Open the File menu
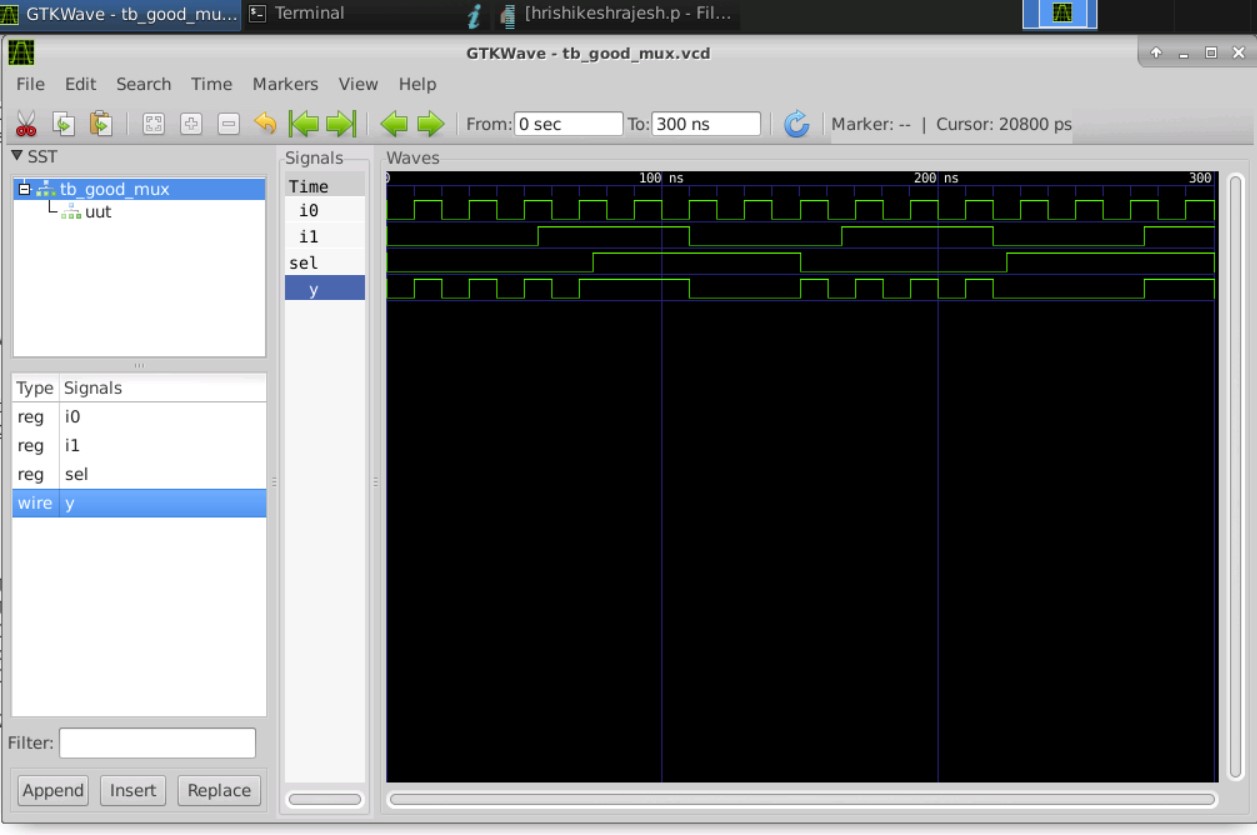 point(30,84)
